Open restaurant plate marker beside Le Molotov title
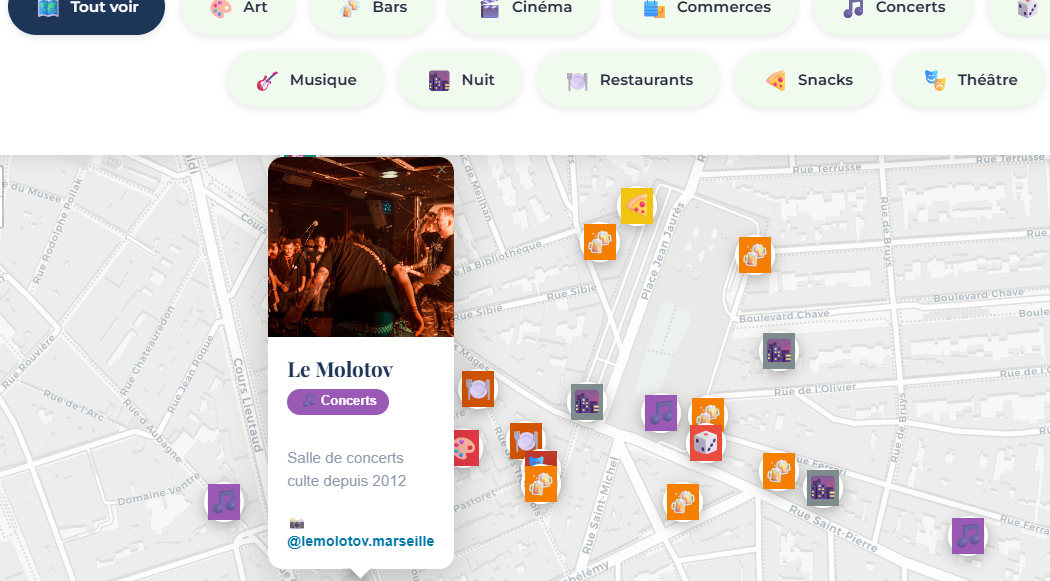The height and width of the screenshot is (581, 1050). (x=478, y=389)
